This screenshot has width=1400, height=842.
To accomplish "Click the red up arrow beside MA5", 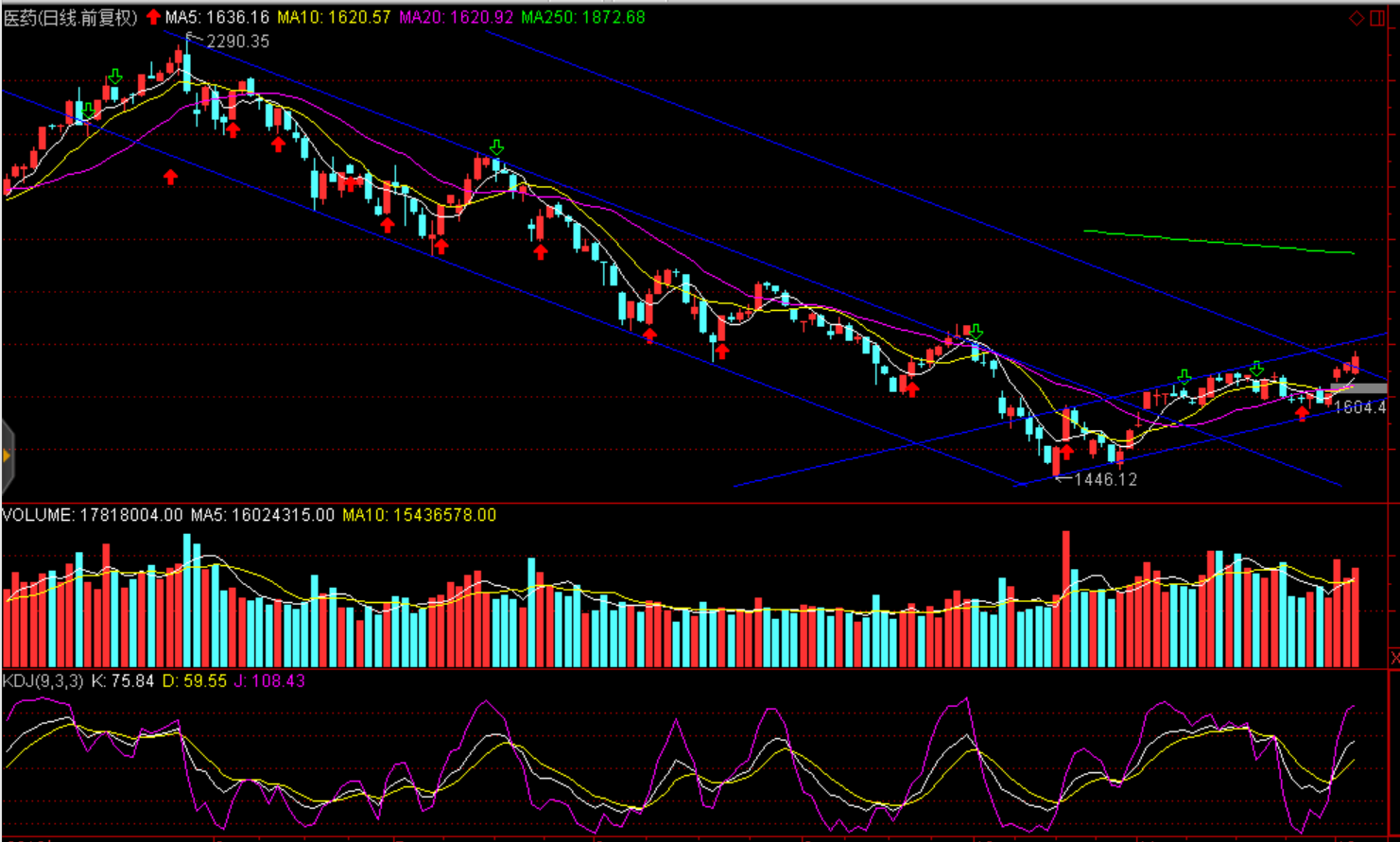I will click(153, 17).
